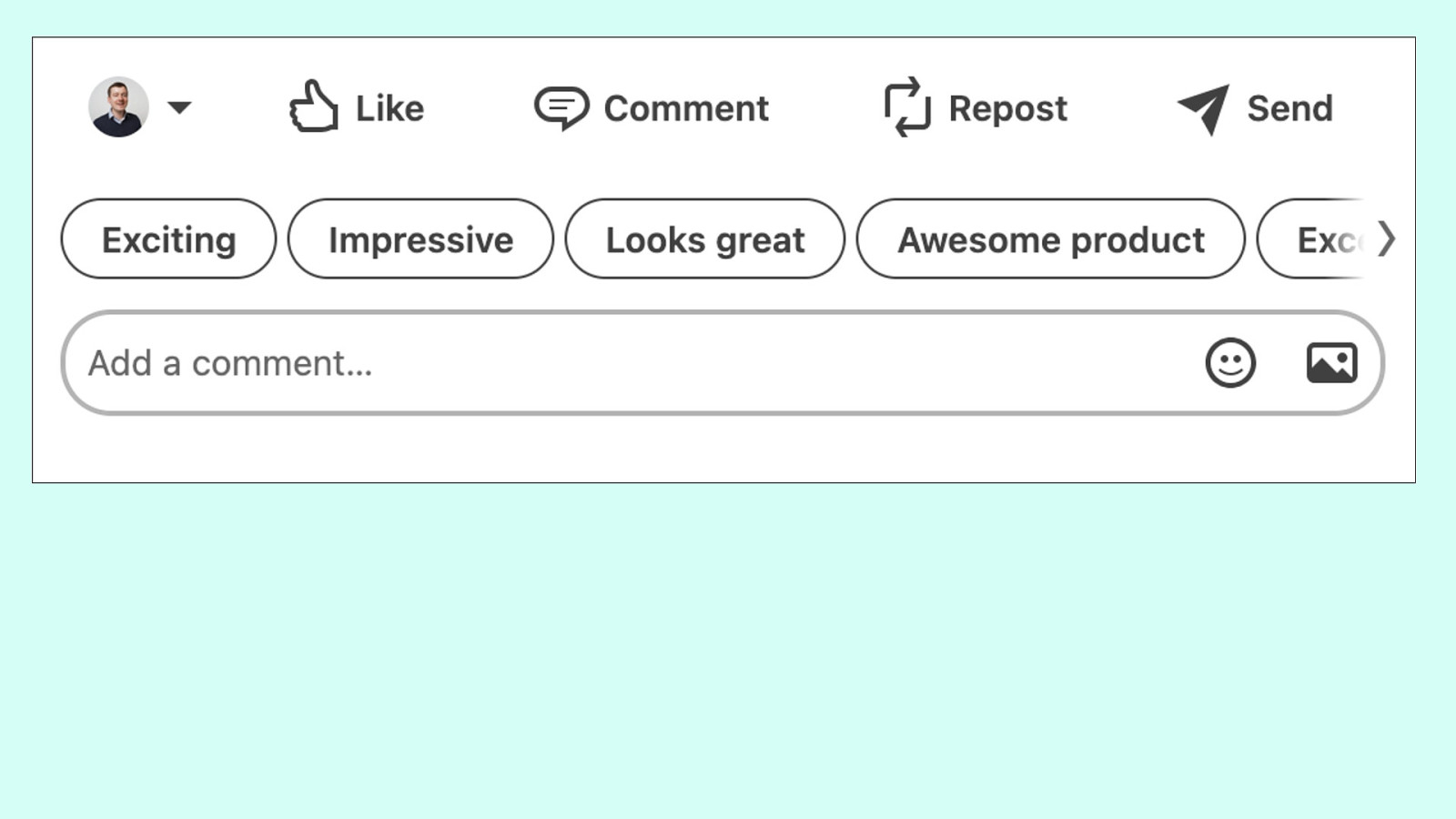1456x819 pixels.
Task: Click the partially hidden "Exc" reply chip
Action: [1319, 239]
